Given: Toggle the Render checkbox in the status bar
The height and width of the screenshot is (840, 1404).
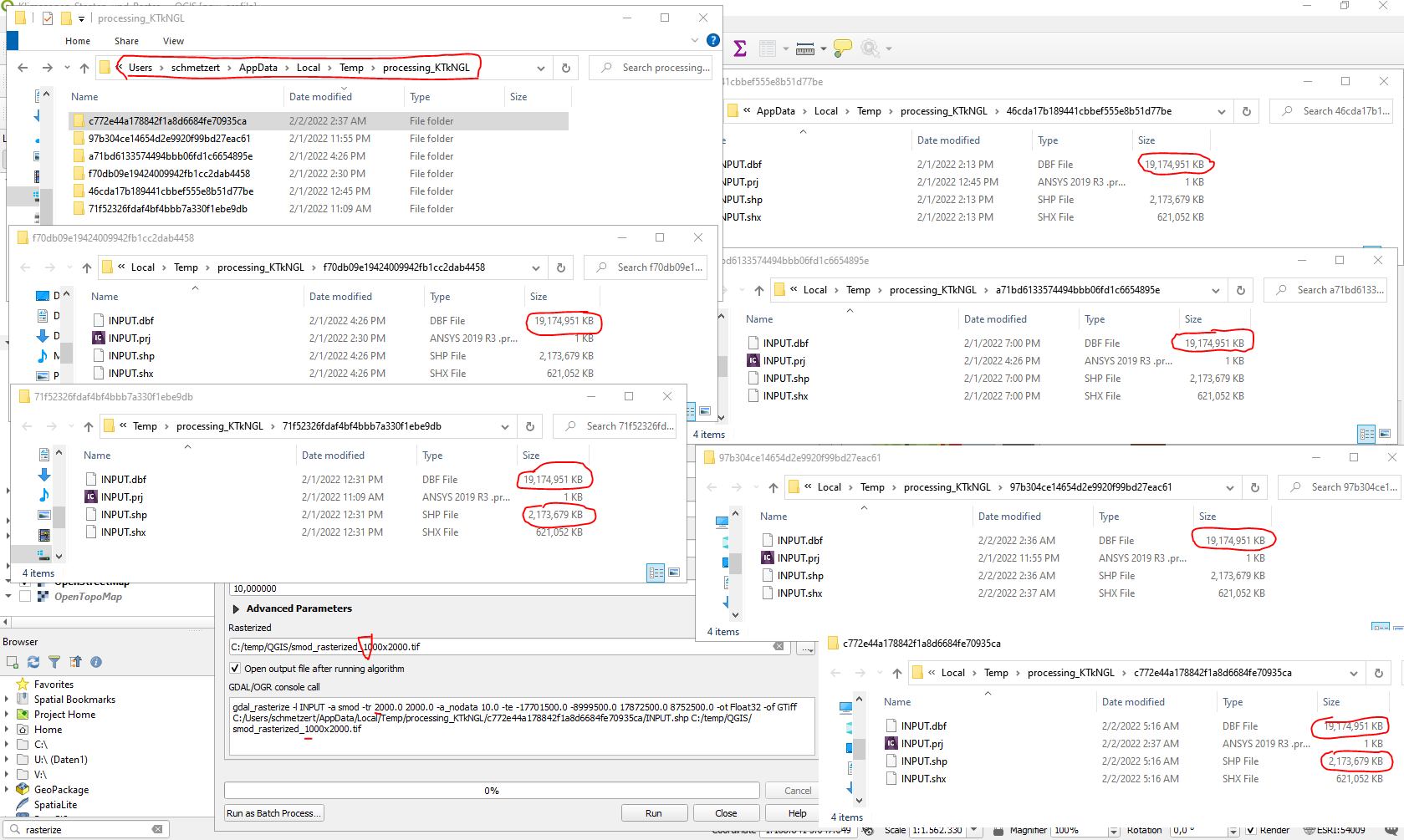Looking at the screenshot, I should [x=1251, y=831].
